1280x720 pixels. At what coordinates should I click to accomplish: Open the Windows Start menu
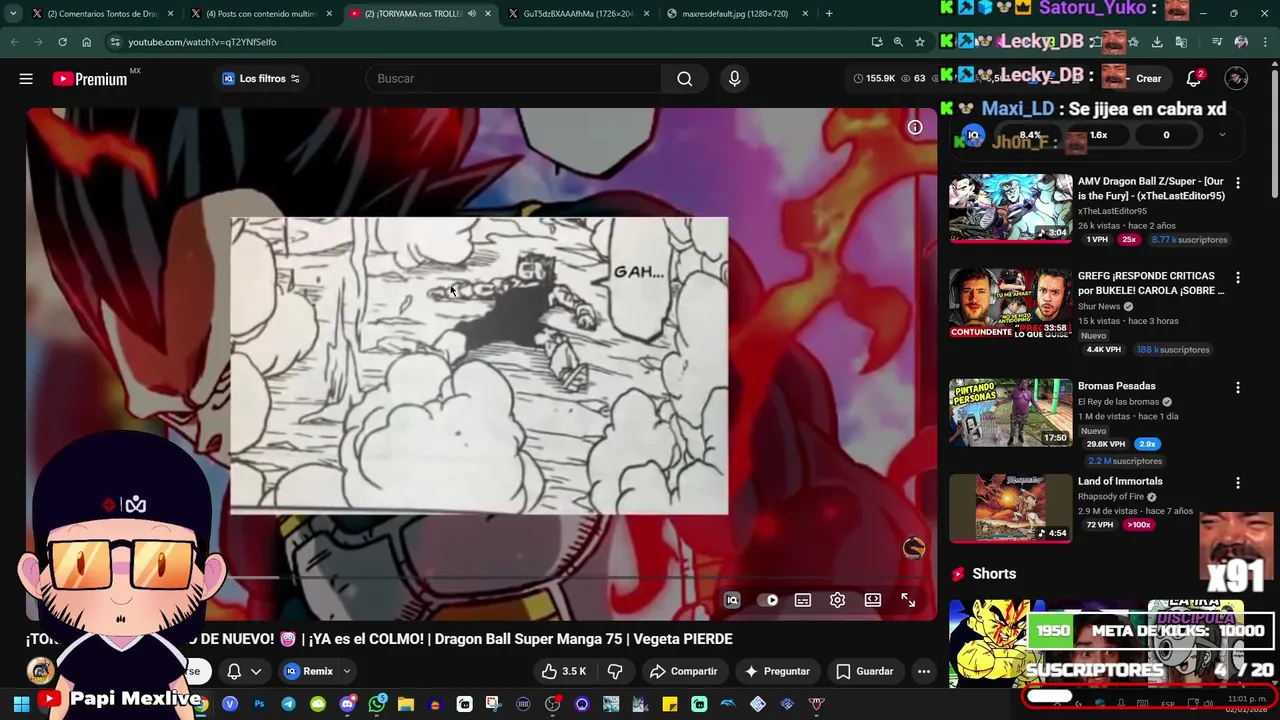(21, 704)
